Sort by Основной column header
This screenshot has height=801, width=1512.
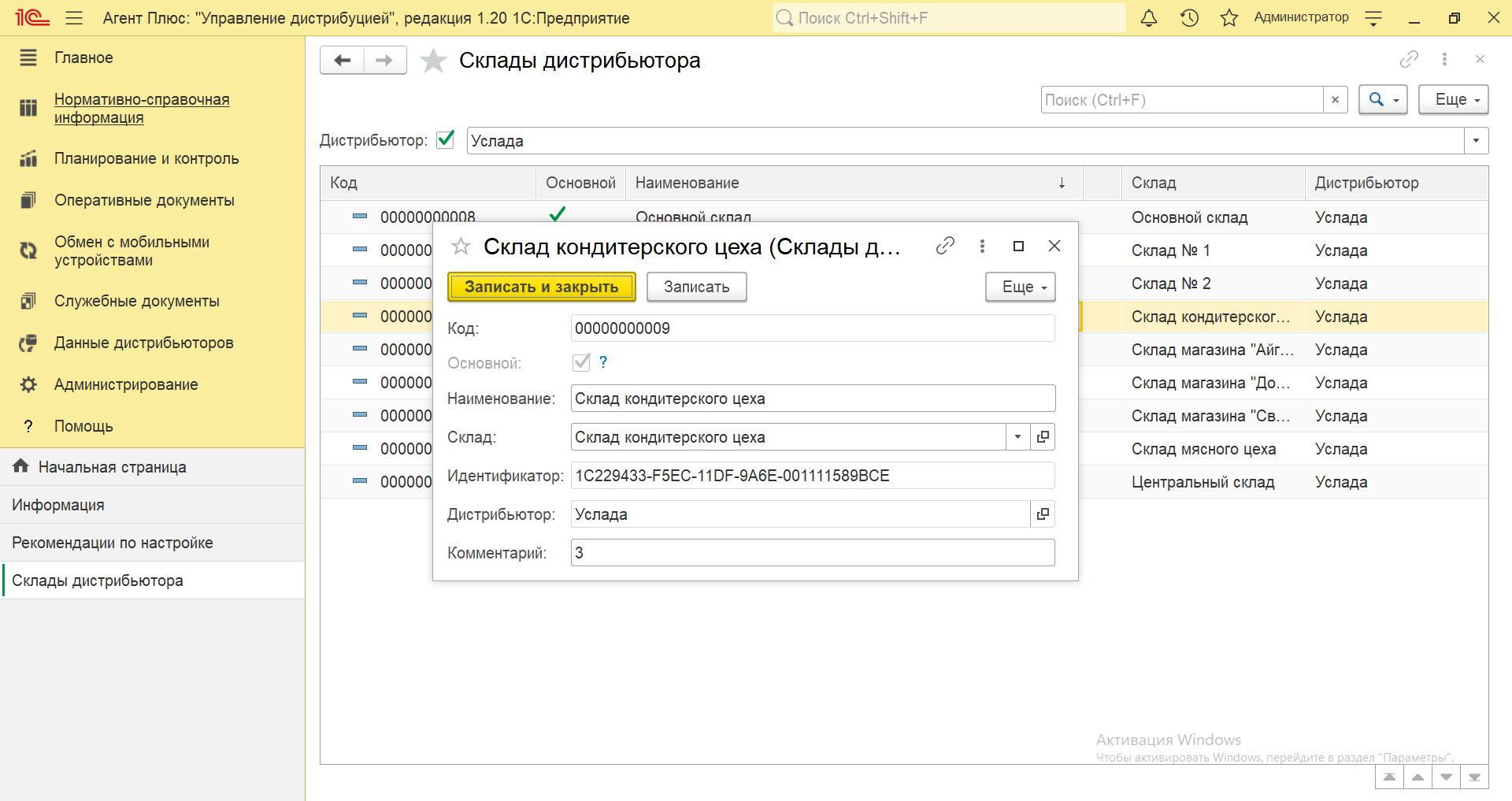[x=581, y=183]
